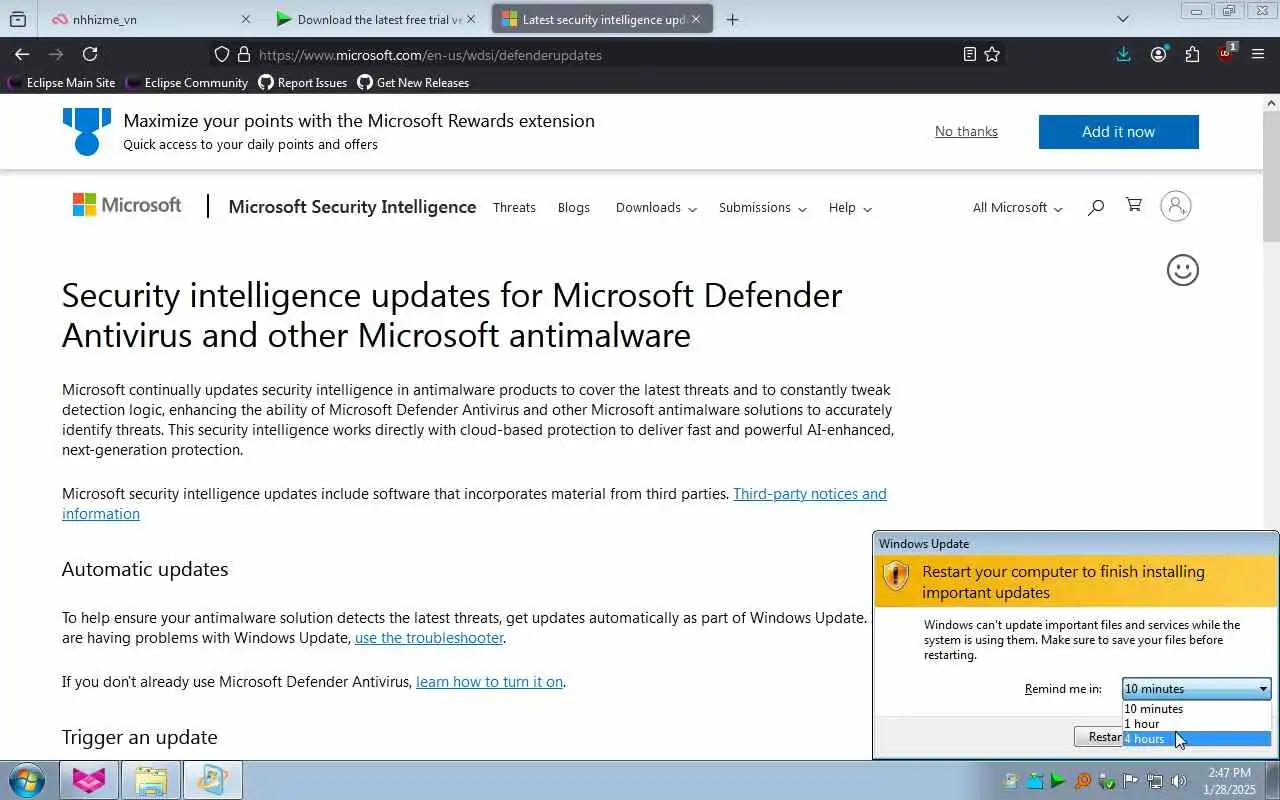Click the uBlock Origin toolbar icon

tap(1227, 54)
